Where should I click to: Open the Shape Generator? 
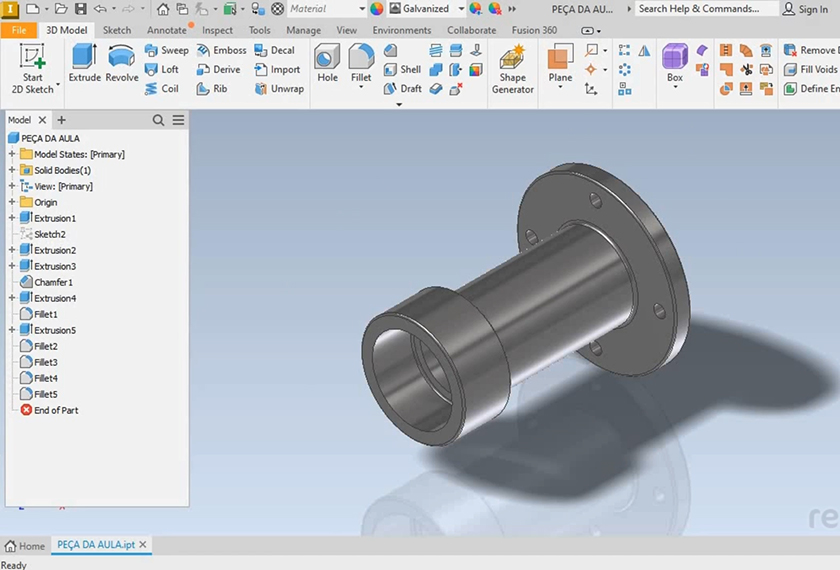pyautogui.click(x=512, y=68)
